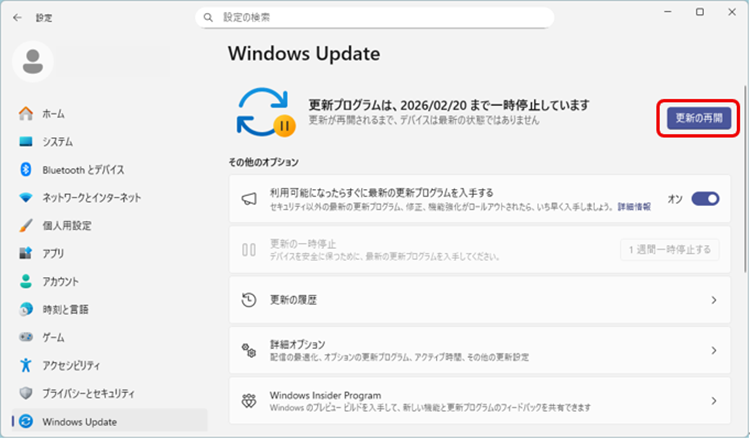The width and height of the screenshot is (750, 439).
Task: Click the Windows Insider Program heart icon
Action: pos(249,400)
